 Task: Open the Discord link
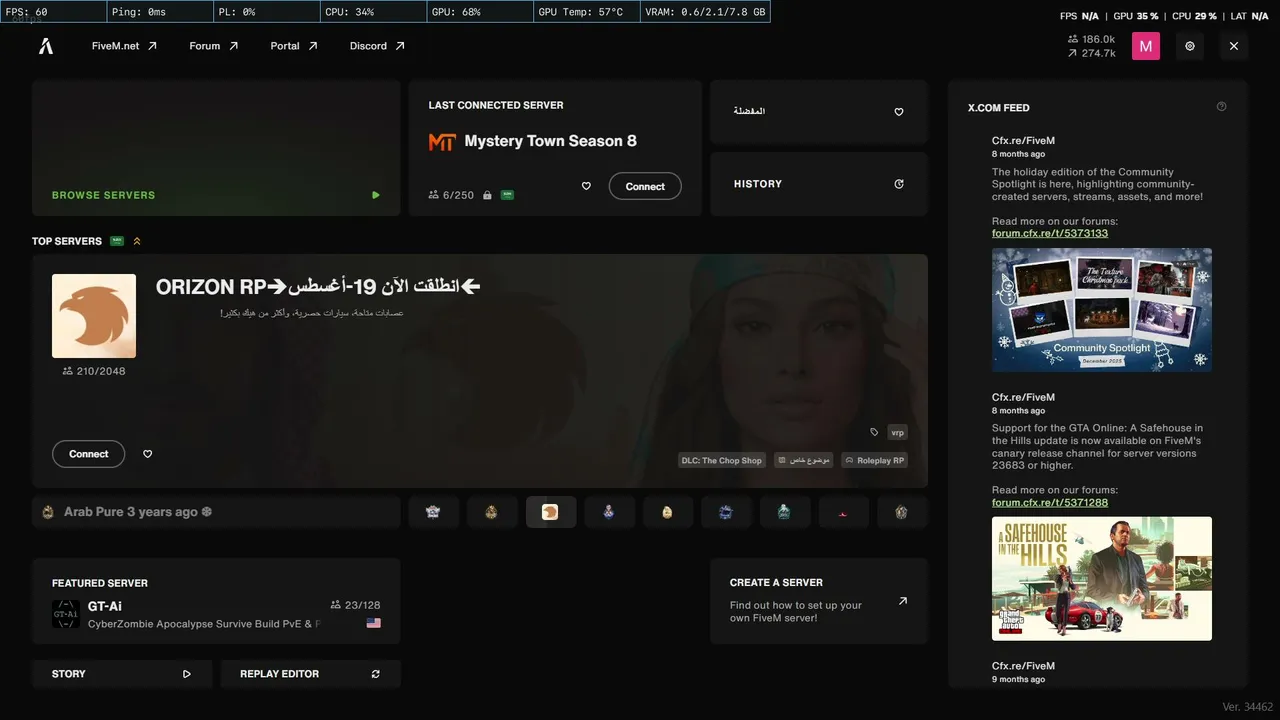point(377,46)
